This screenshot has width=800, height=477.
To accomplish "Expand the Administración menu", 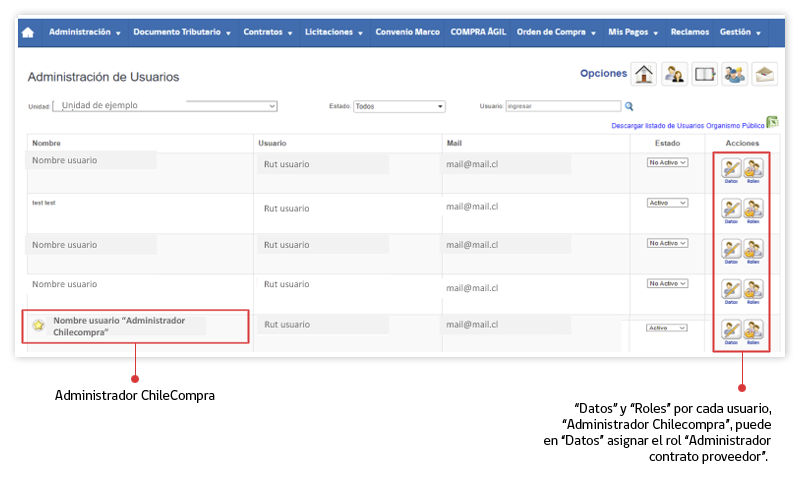I will tap(85, 32).
